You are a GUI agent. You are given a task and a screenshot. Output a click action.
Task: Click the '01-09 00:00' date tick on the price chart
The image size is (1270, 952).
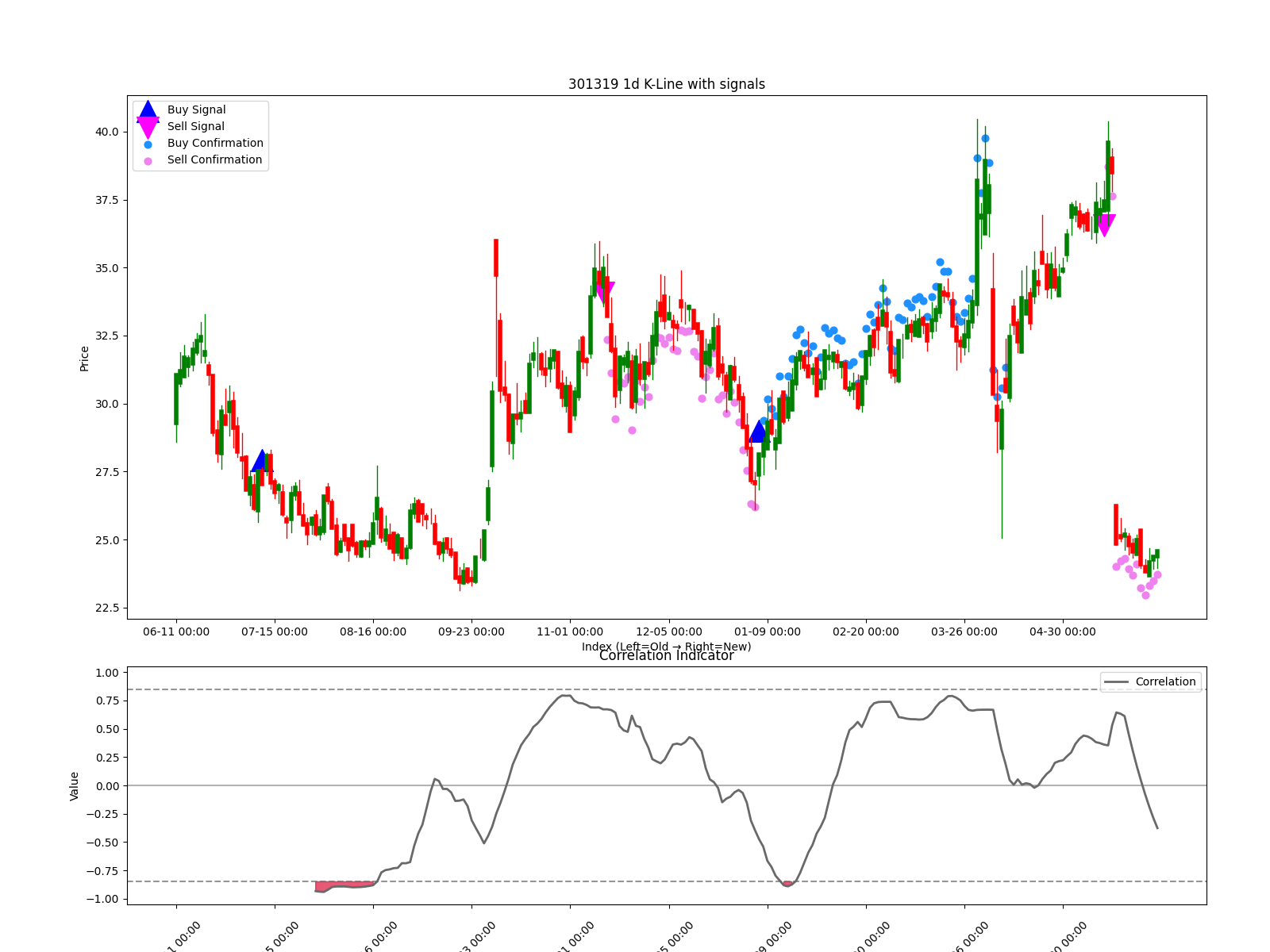[768, 632]
